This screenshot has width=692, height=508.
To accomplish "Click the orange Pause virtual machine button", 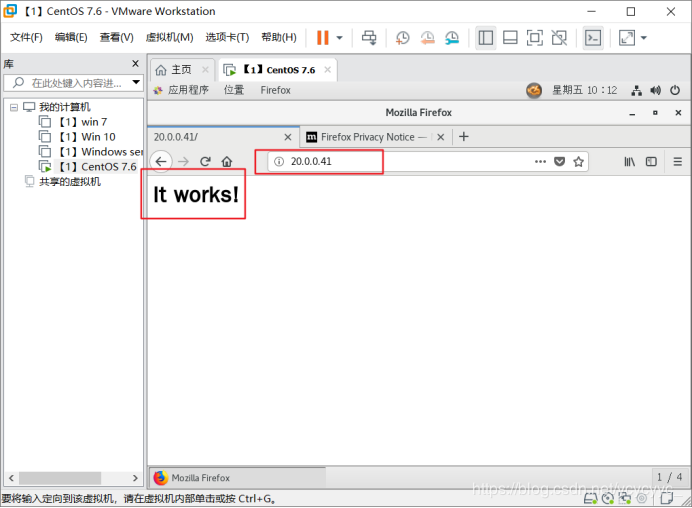I will 322,38.
